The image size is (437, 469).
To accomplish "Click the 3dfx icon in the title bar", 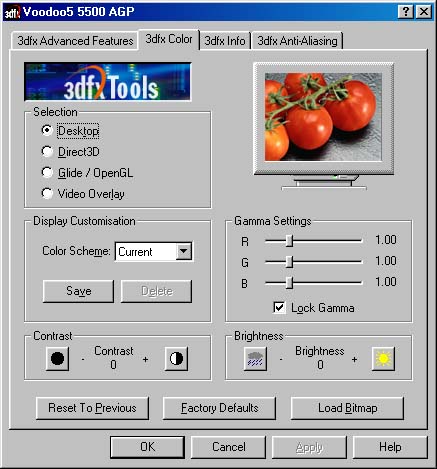I will tap(12, 12).
